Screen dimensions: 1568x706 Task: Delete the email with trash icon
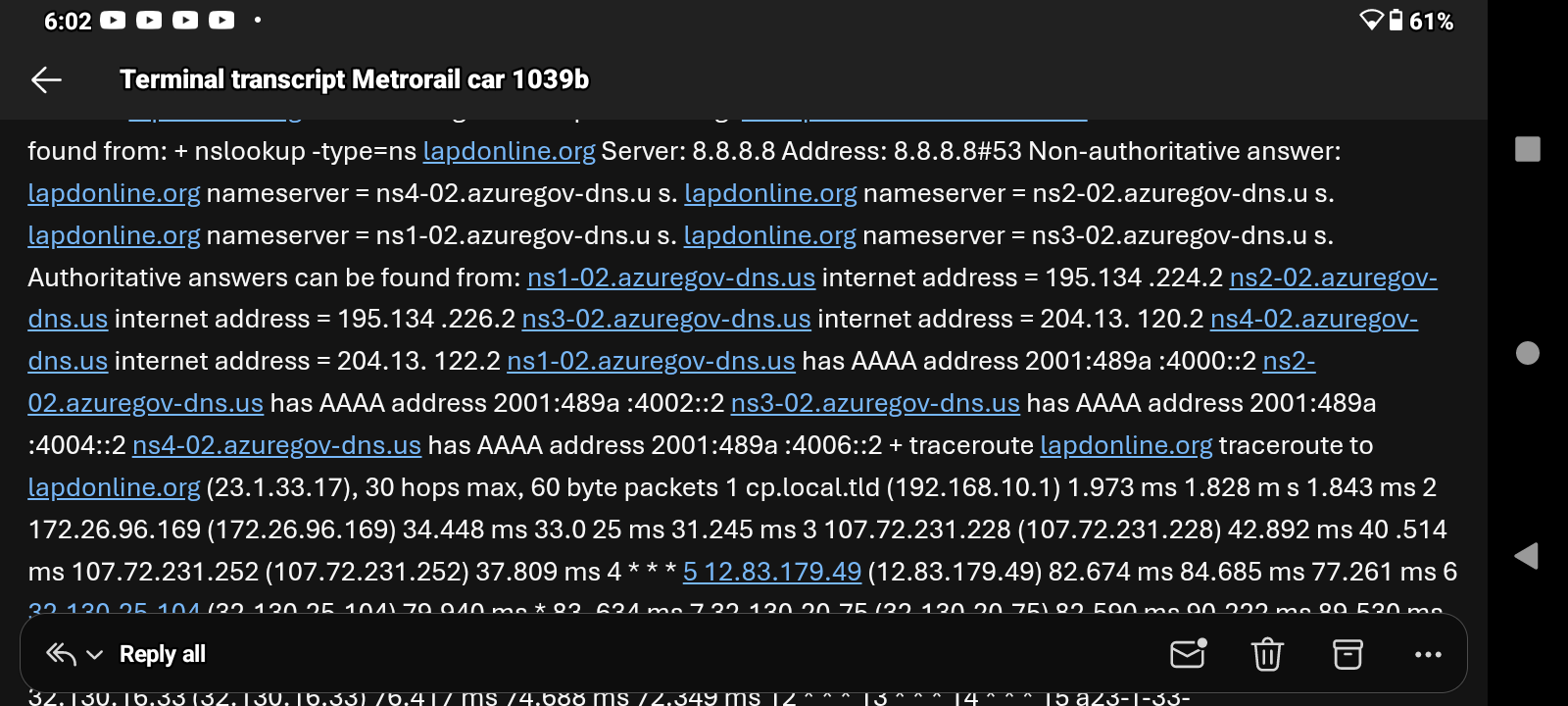1267,654
